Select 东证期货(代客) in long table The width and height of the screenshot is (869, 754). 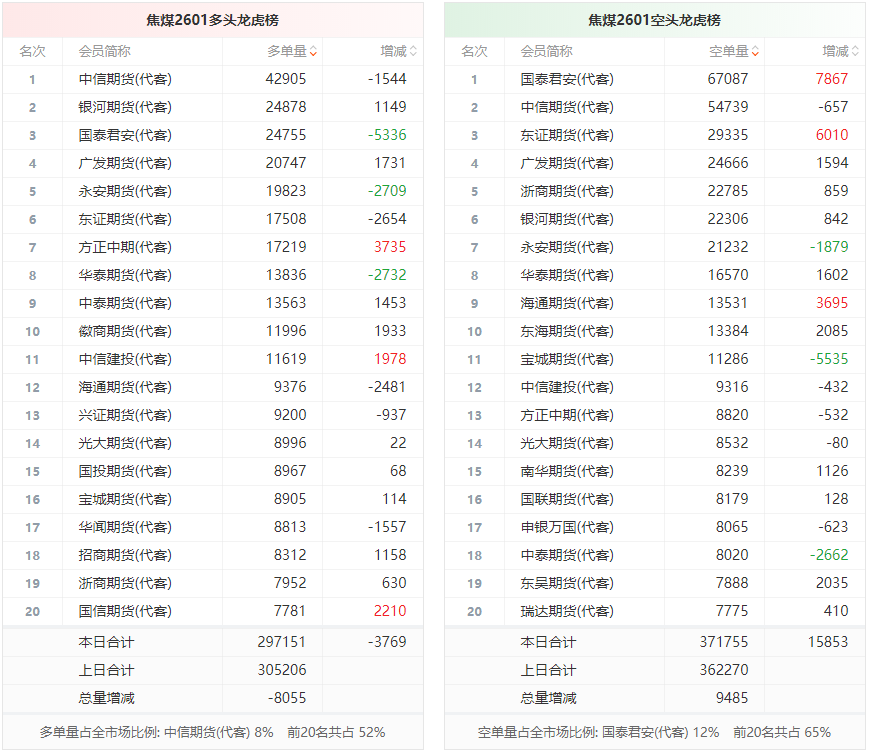click(x=125, y=219)
